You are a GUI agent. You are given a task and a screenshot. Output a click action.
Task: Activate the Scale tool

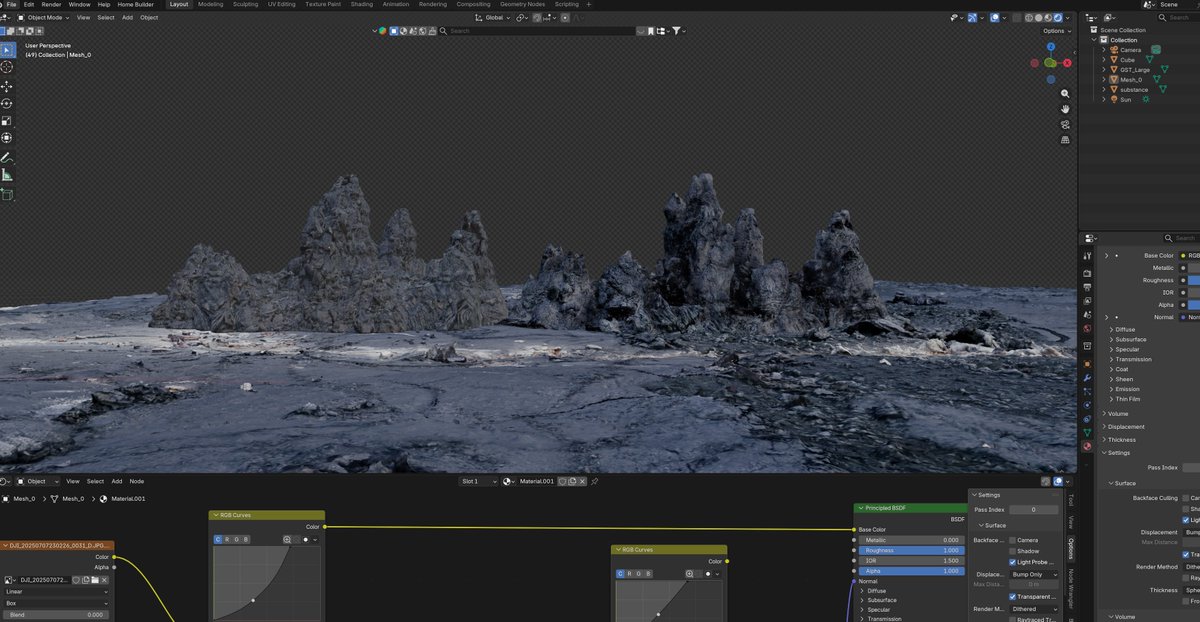(7, 120)
